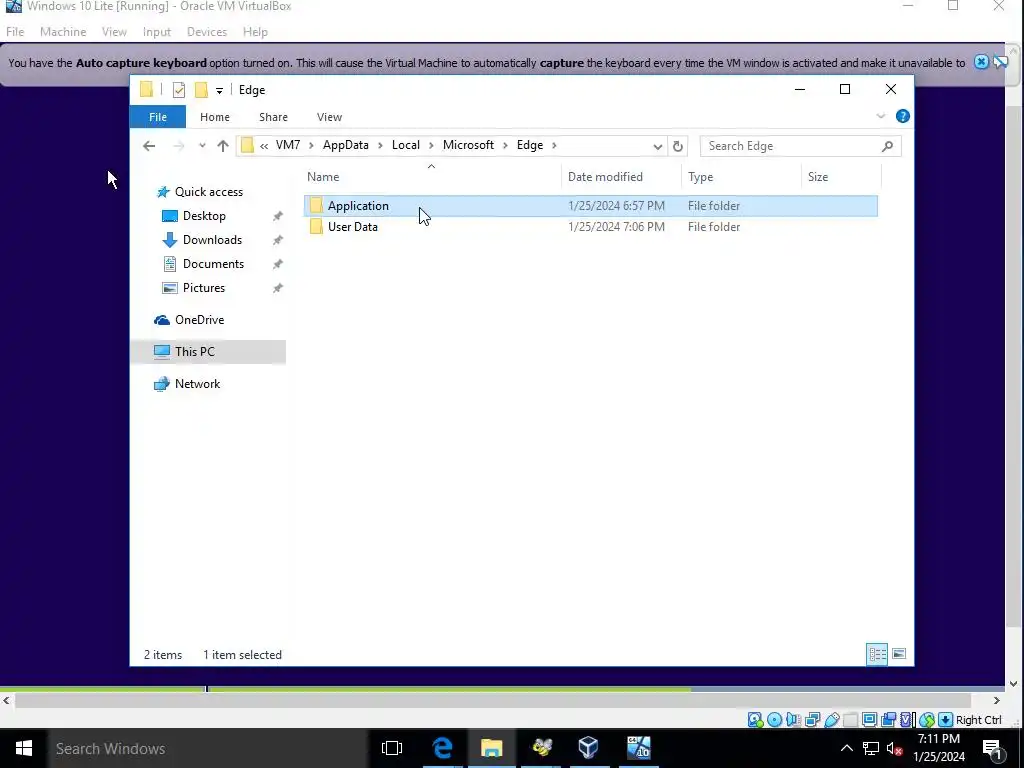The height and width of the screenshot is (768, 1024).
Task: Click VirtualBox hard disk activity icon
Action: tap(755, 720)
